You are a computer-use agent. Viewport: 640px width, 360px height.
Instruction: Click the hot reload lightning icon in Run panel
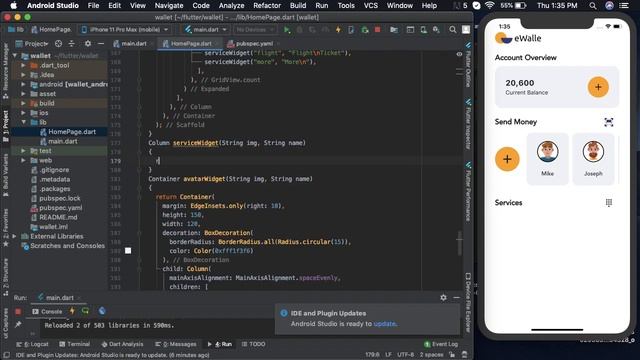pos(72,311)
